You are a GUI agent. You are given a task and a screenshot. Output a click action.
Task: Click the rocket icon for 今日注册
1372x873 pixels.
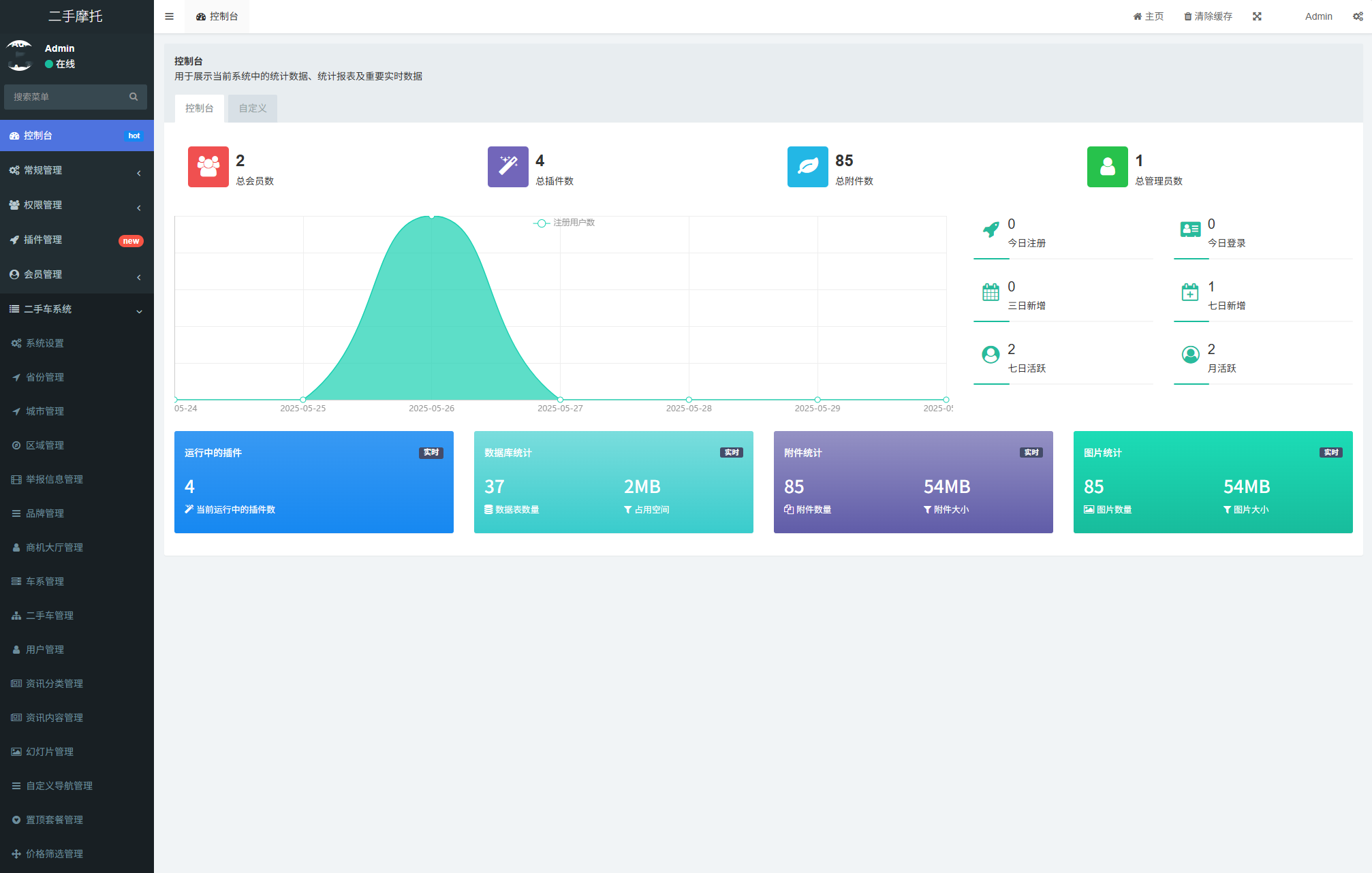point(991,229)
